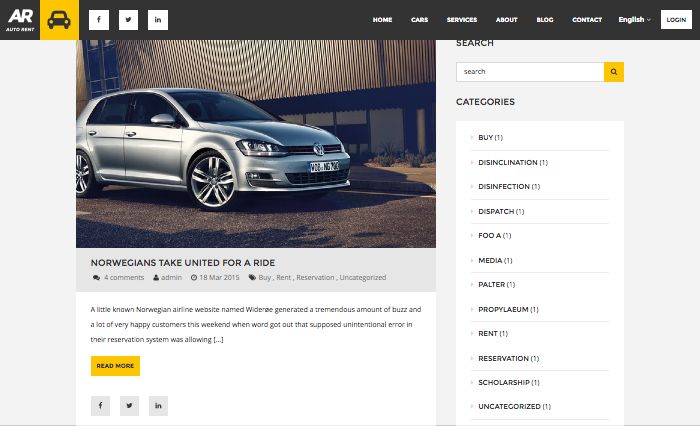Viewport: 700px width, 426px height.
Task: Open the Services menu item
Action: point(461,20)
